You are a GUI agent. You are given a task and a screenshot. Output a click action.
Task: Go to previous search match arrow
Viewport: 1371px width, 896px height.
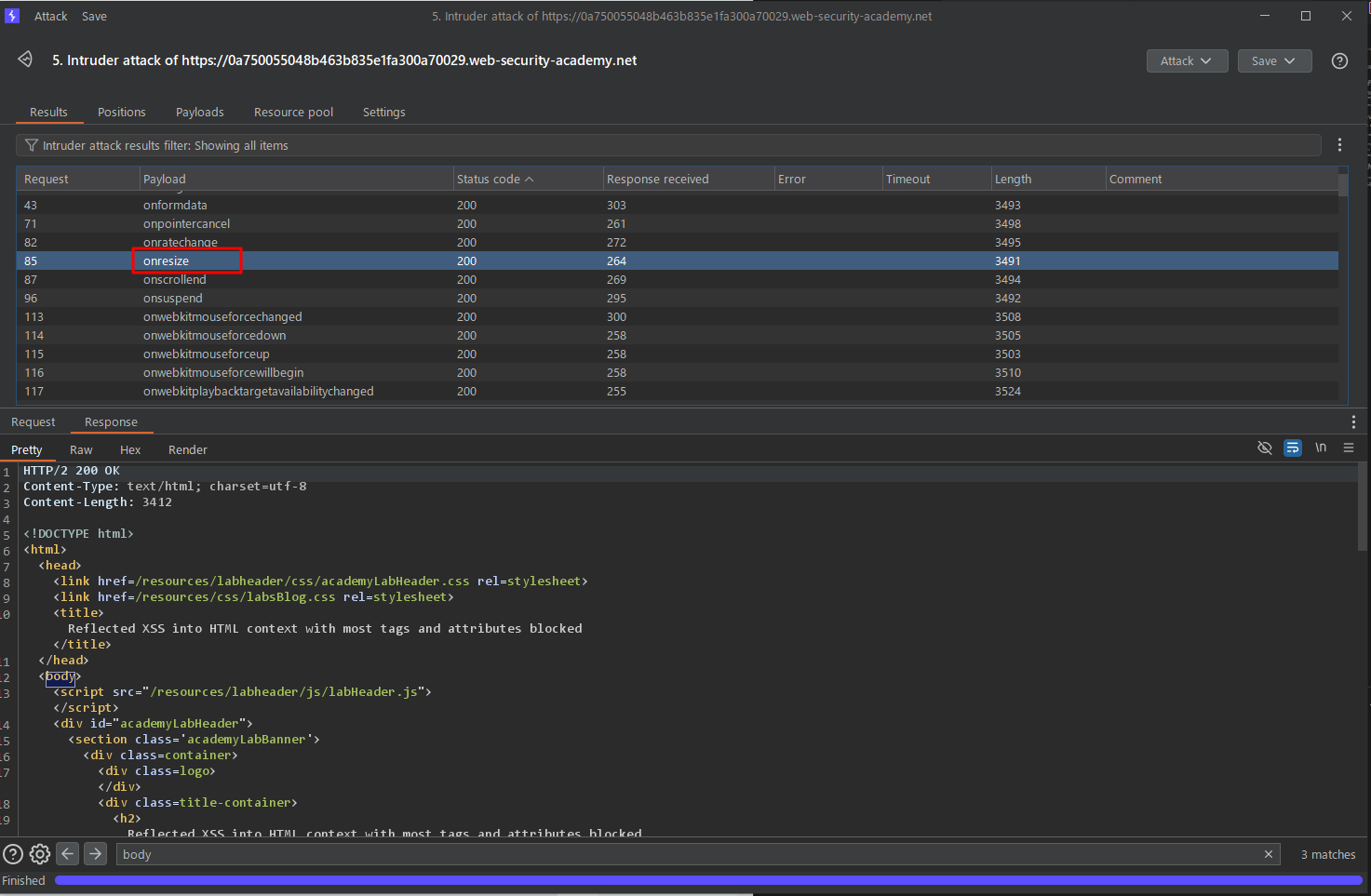68,853
